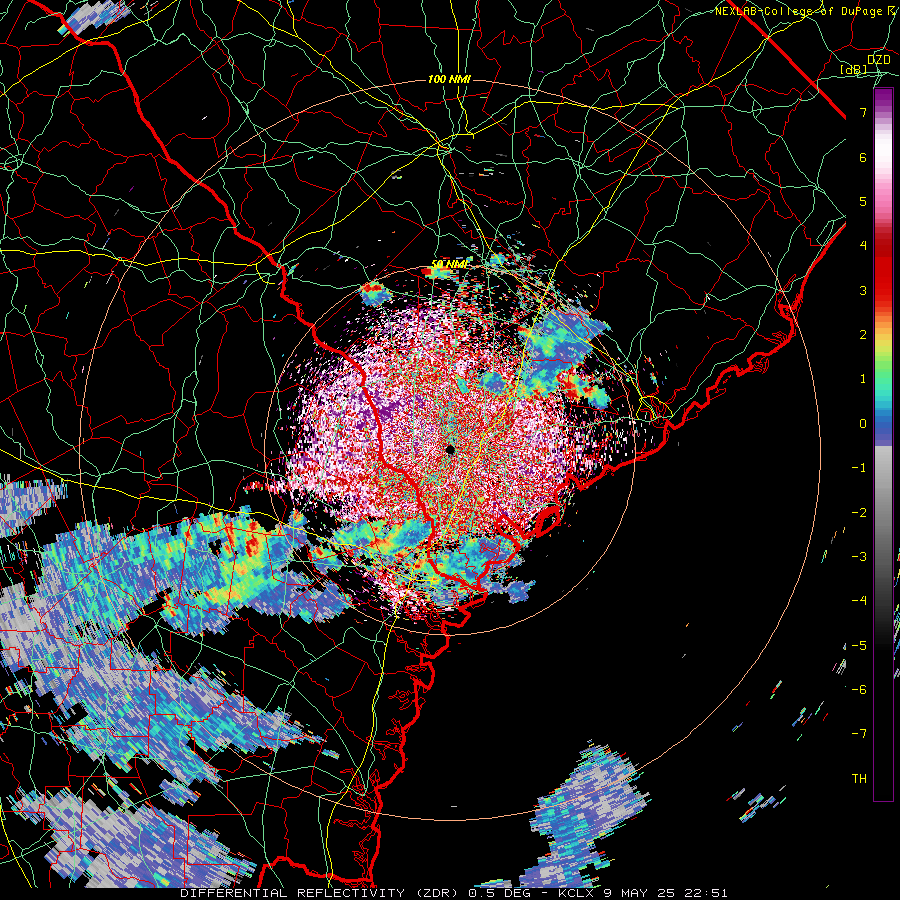Click the 2 value on the color scale
The image size is (900, 900).
click(x=863, y=335)
